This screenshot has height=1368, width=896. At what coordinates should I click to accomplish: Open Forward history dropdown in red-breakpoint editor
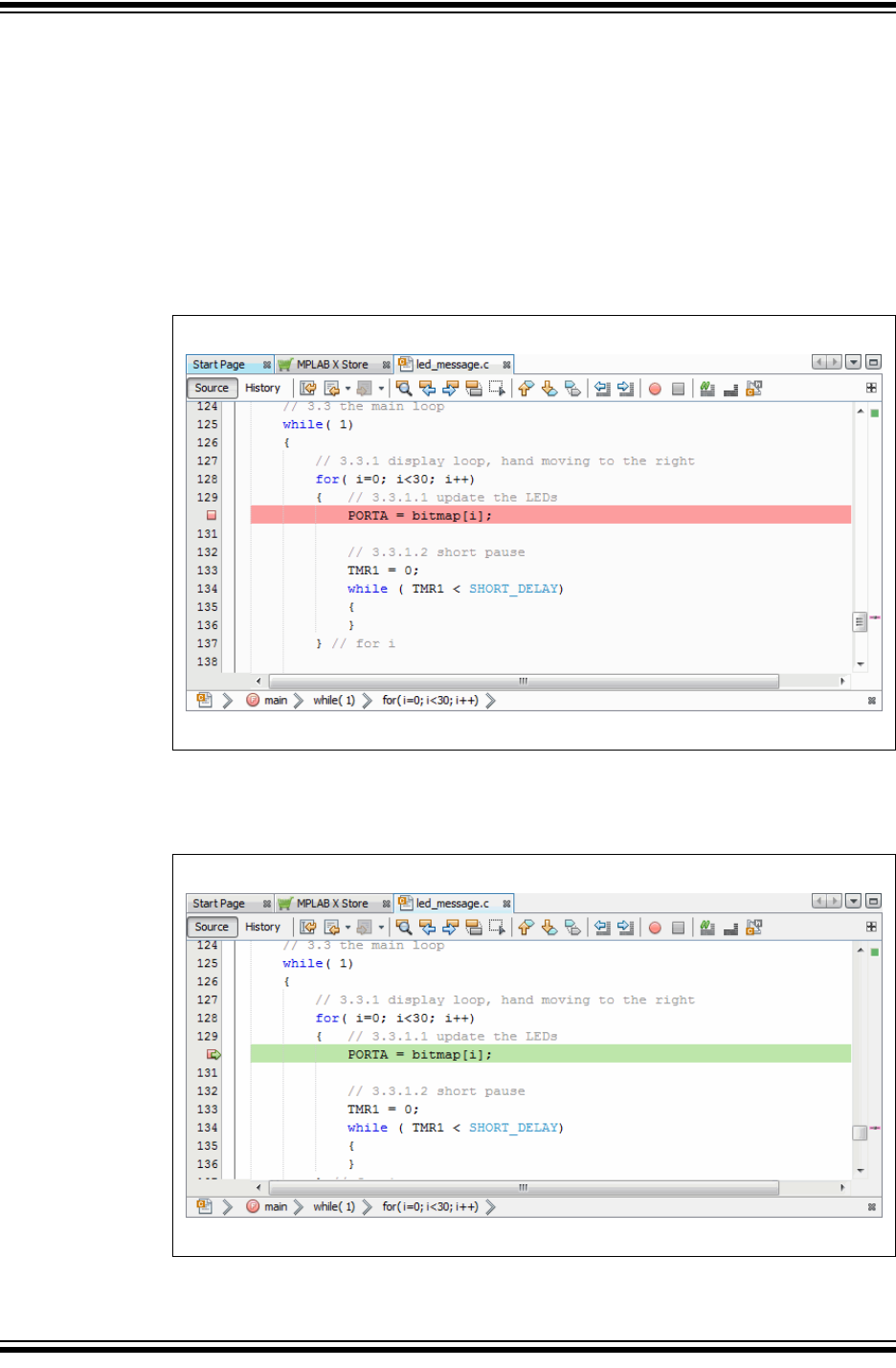click(x=381, y=389)
